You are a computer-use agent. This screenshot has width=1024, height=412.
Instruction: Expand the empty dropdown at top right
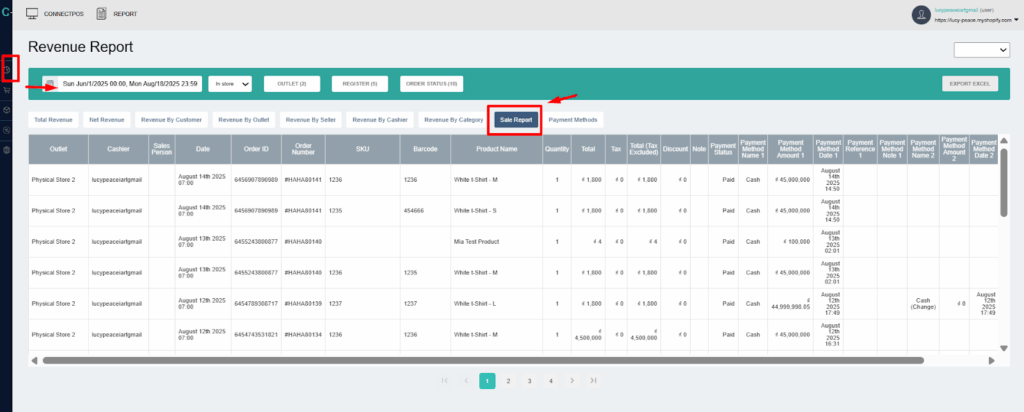pyautogui.click(x=982, y=49)
